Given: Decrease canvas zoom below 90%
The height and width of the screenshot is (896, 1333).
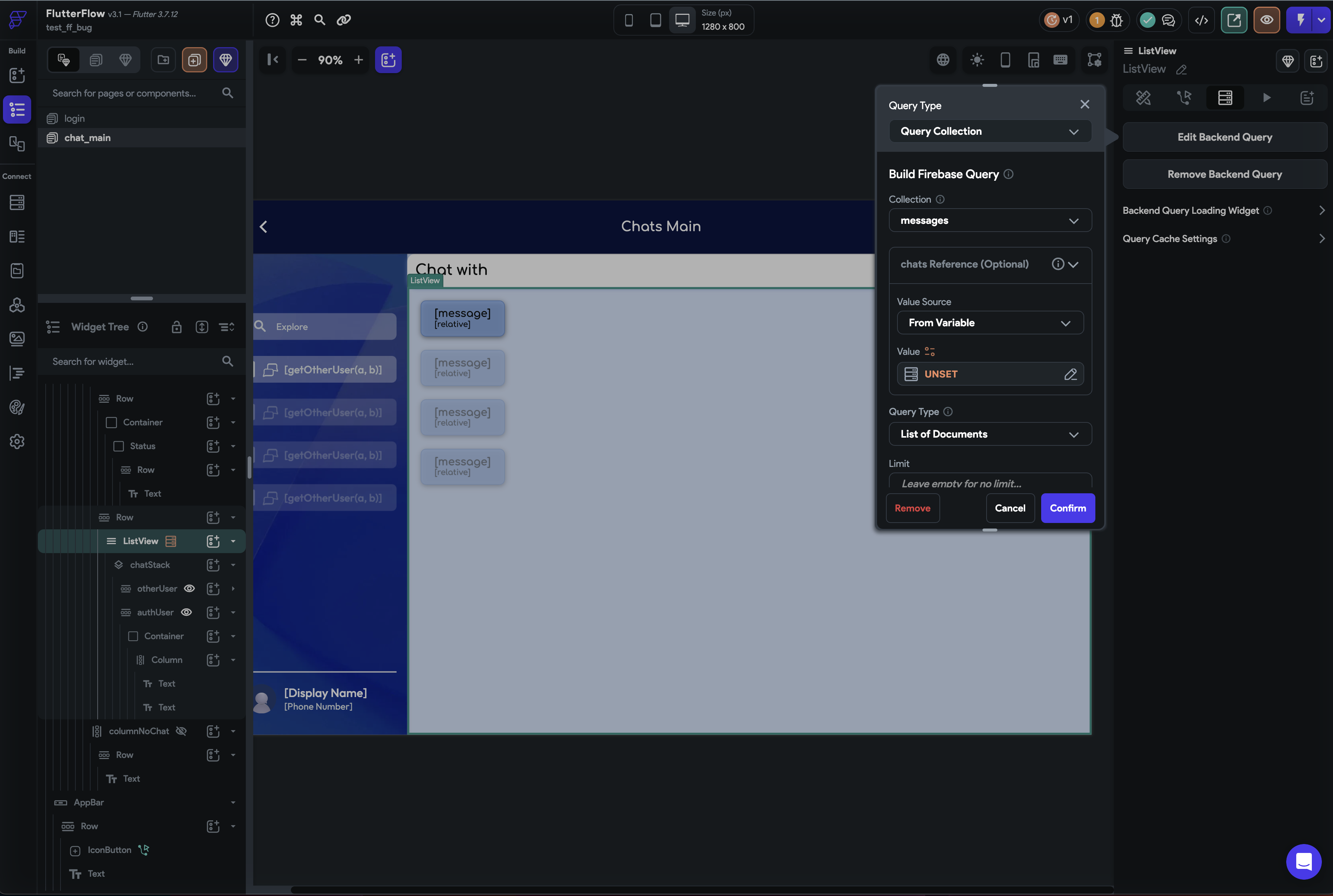Looking at the screenshot, I should (302, 59).
